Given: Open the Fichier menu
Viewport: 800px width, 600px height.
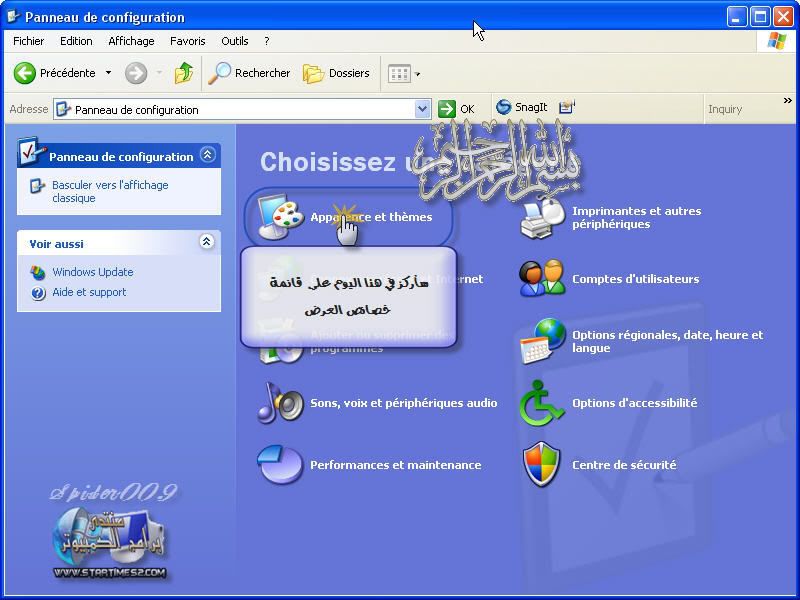Looking at the screenshot, I should point(29,41).
